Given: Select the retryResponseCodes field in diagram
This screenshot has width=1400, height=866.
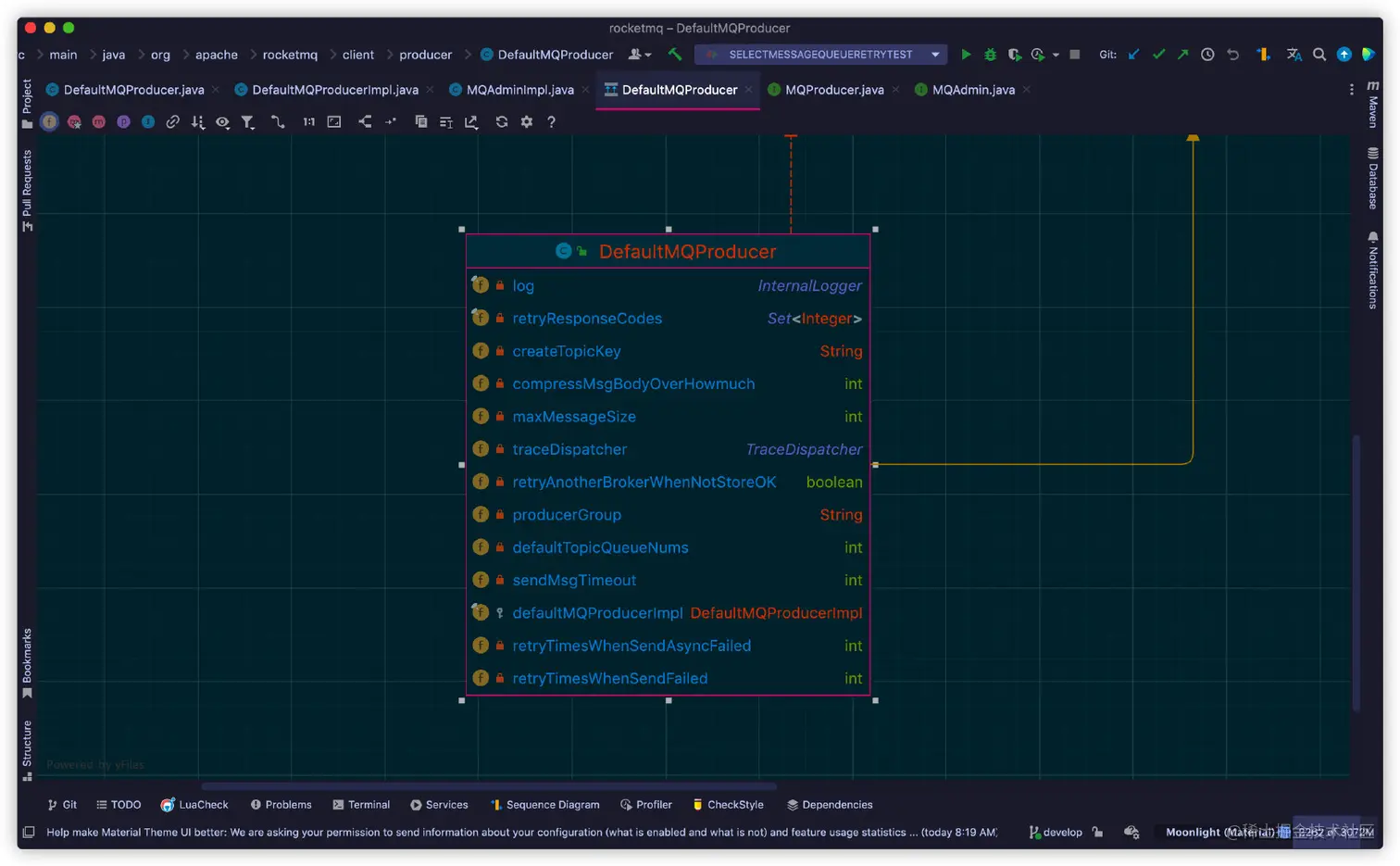Looking at the screenshot, I should (668, 319).
